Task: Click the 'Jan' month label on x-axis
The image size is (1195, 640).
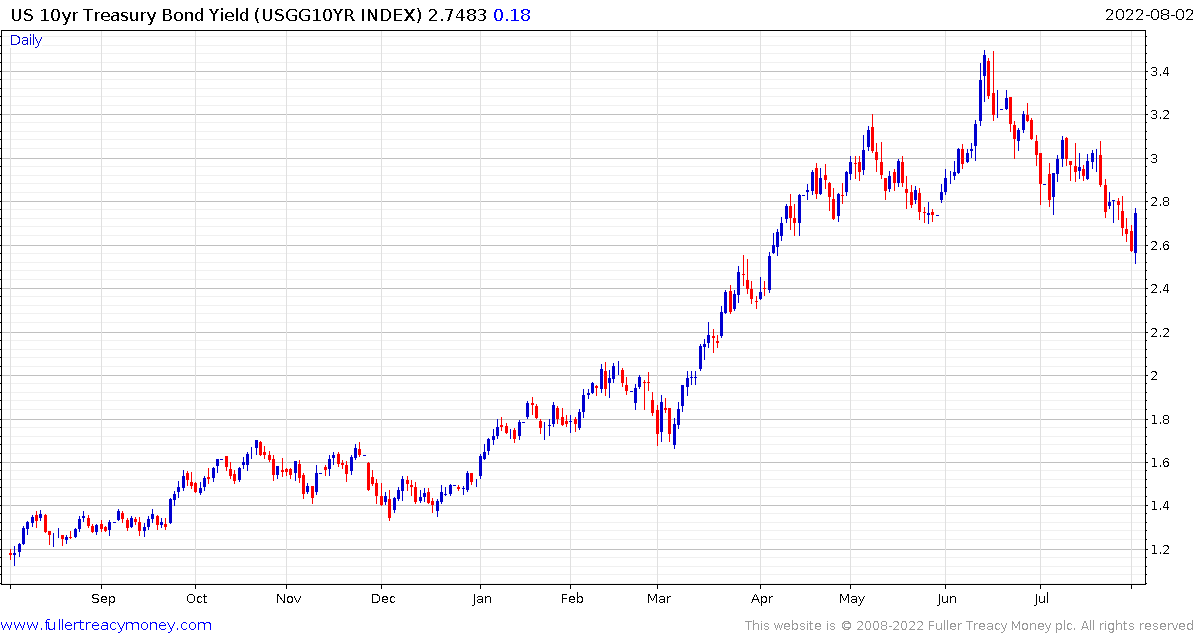Action: coord(480,598)
